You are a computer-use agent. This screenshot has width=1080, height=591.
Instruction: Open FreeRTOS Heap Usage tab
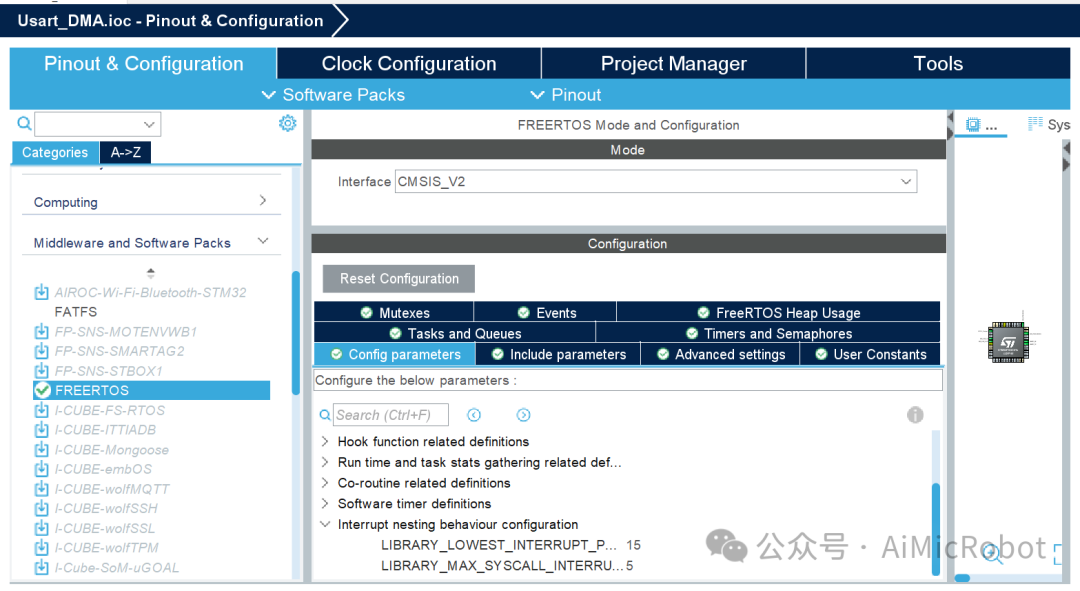[x=778, y=312]
